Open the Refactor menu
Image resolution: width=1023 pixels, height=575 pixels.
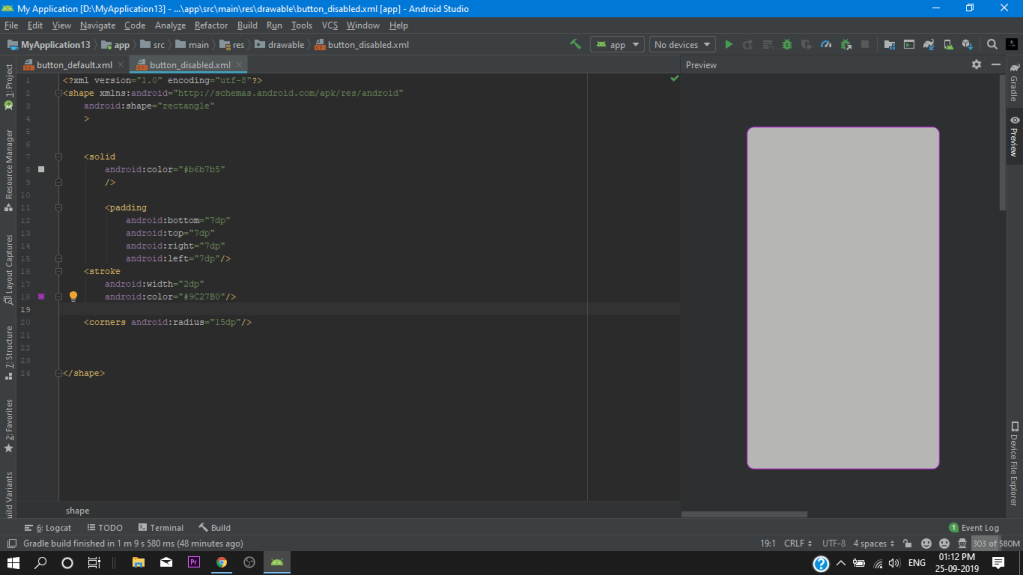(x=211, y=25)
